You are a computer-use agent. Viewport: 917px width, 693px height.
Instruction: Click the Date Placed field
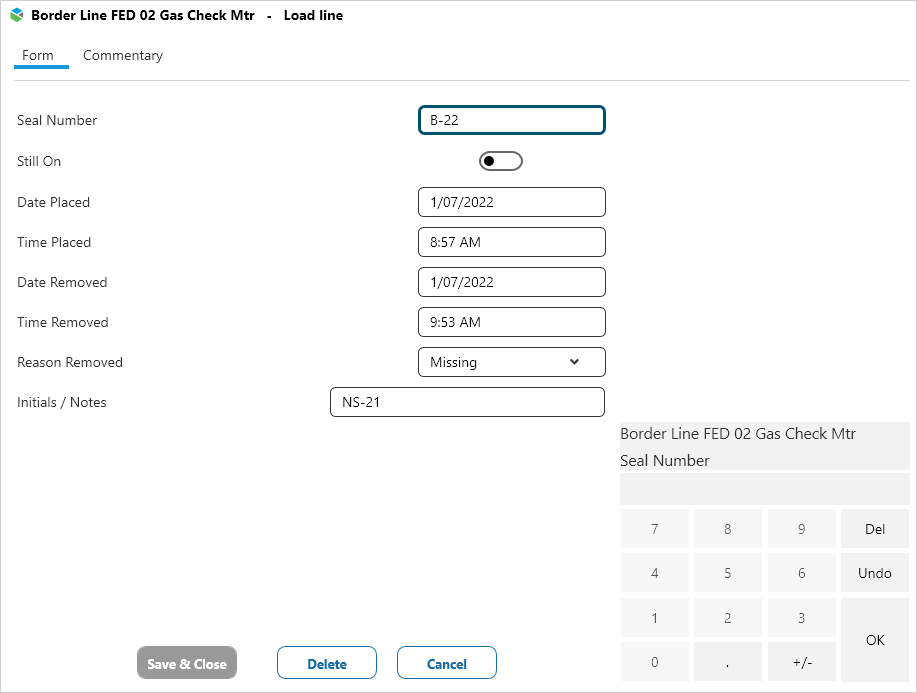pos(511,202)
